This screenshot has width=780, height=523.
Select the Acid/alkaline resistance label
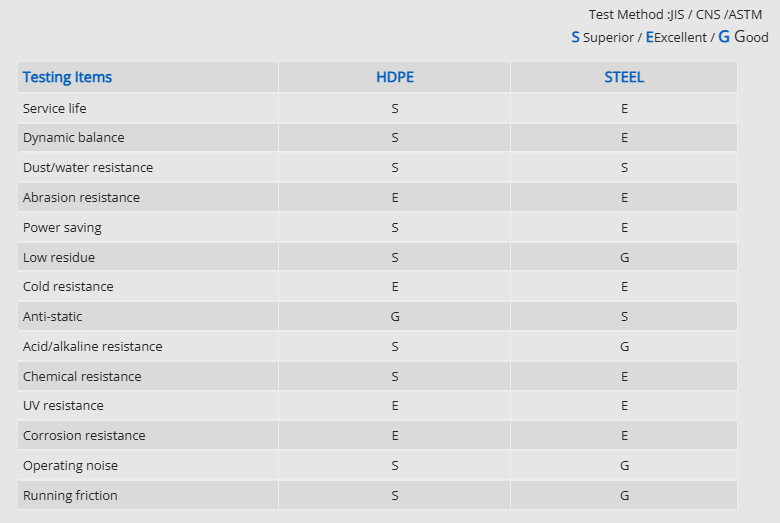[x=92, y=347]
